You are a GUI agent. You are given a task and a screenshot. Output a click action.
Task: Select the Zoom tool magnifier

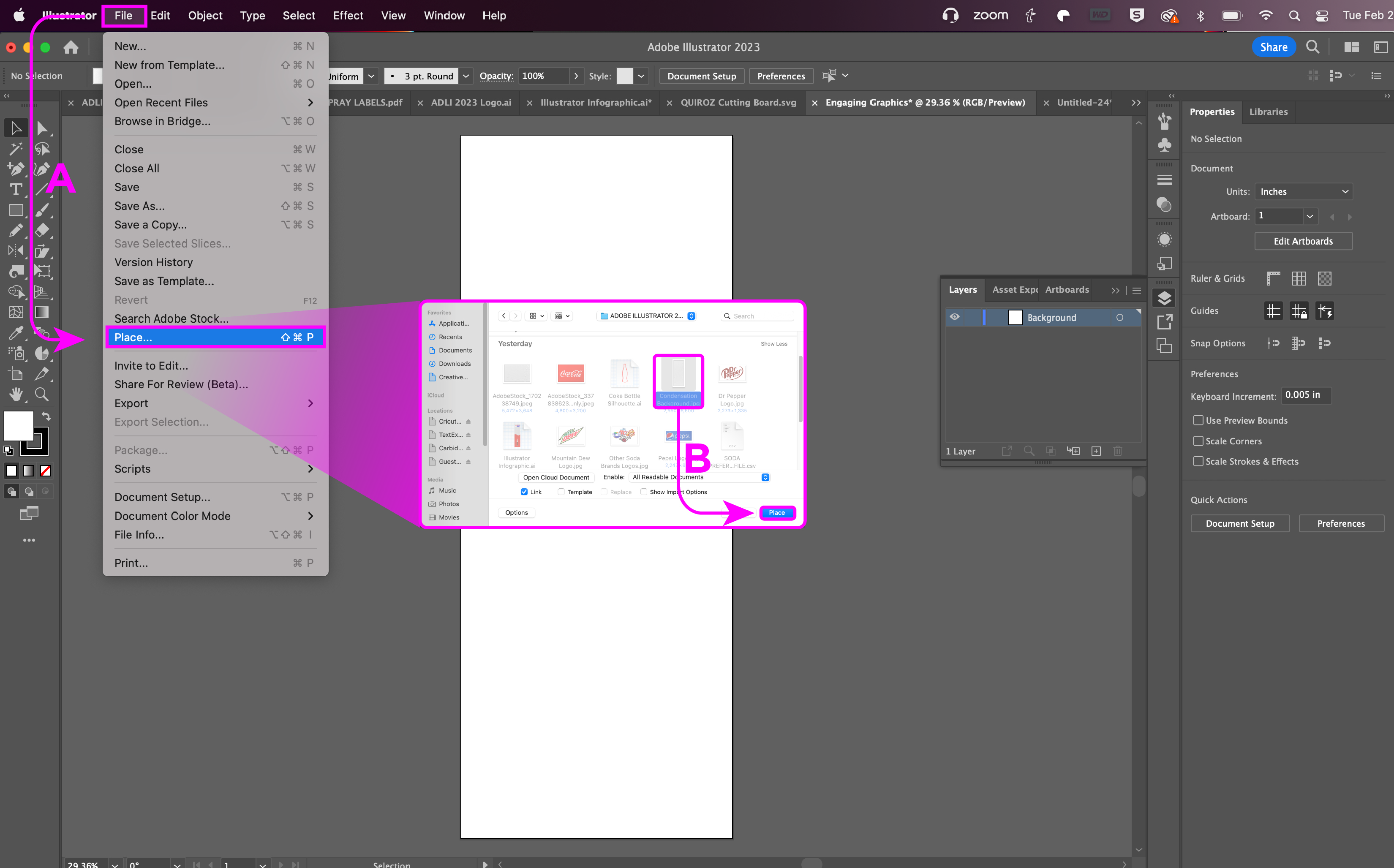click(x=41, y=395)
